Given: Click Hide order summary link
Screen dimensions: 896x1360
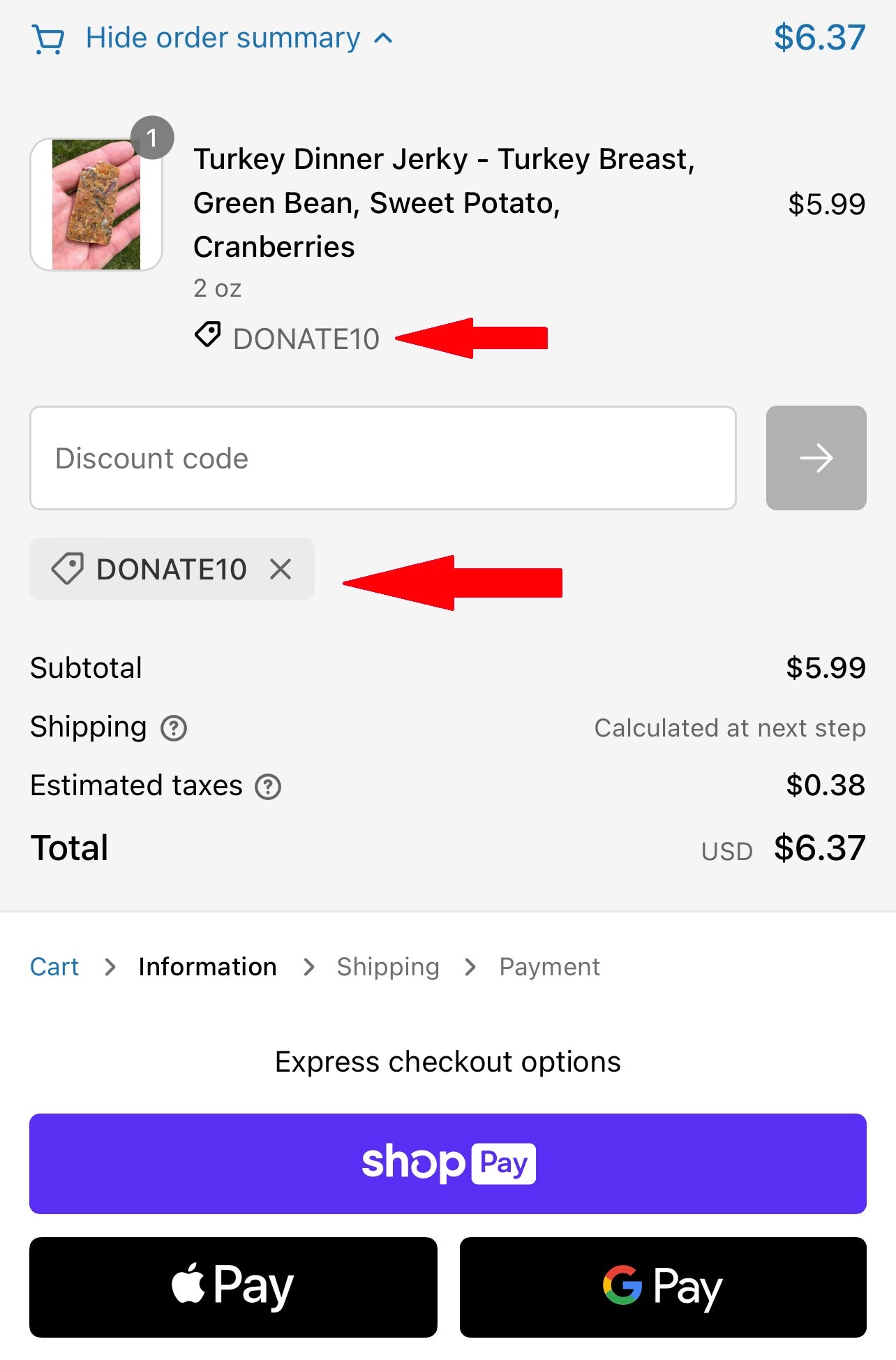Looking at the screenshot, I should (223, 38).
